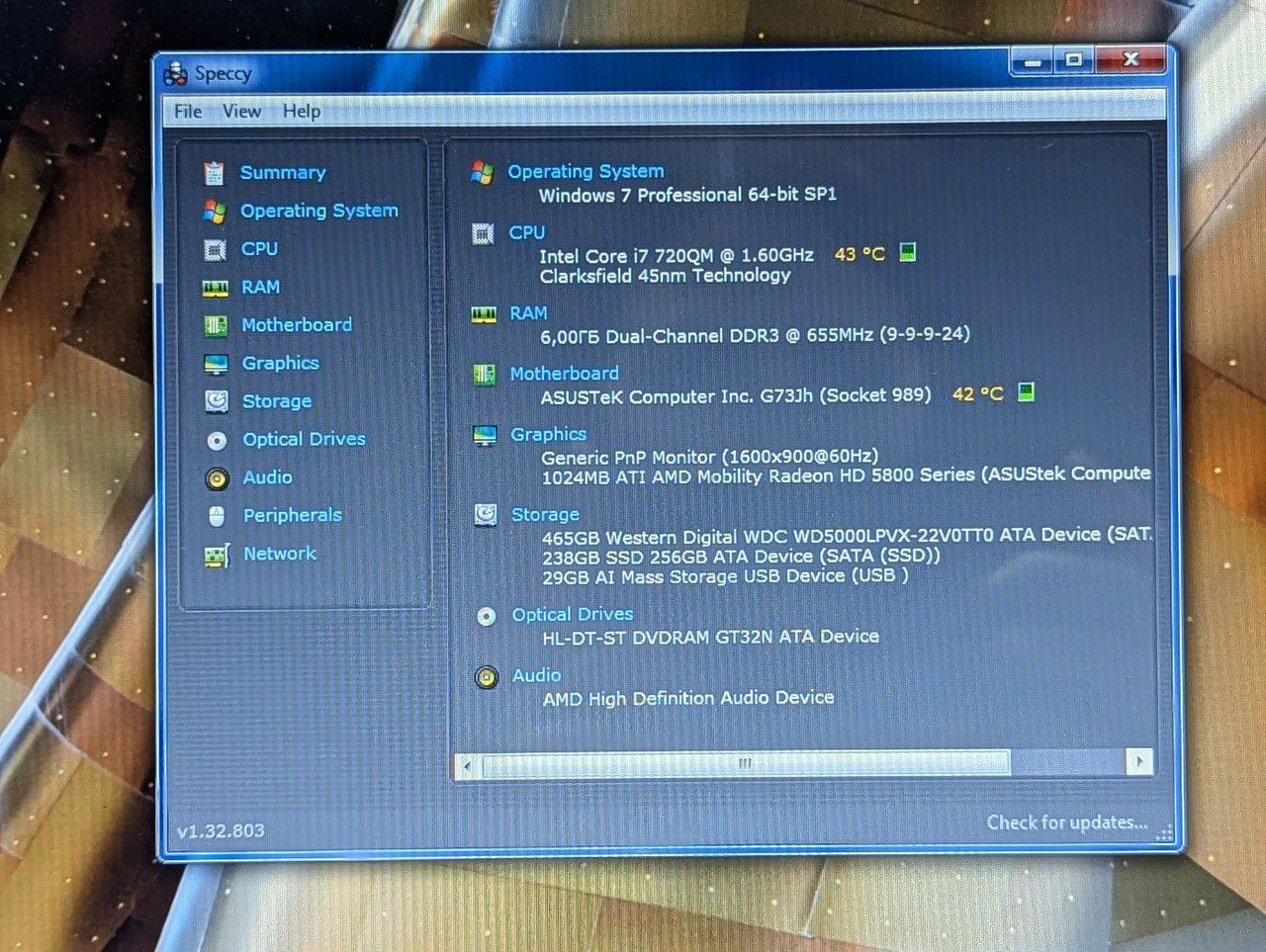
Task: Select Optical Drives in sidebar
Action: coord(305,439)
